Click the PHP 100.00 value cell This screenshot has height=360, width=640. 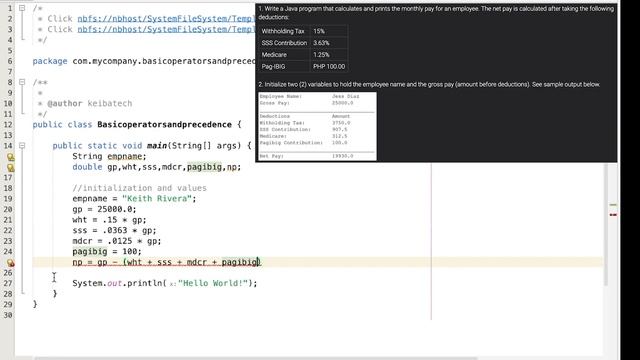(x=329, y=67)
